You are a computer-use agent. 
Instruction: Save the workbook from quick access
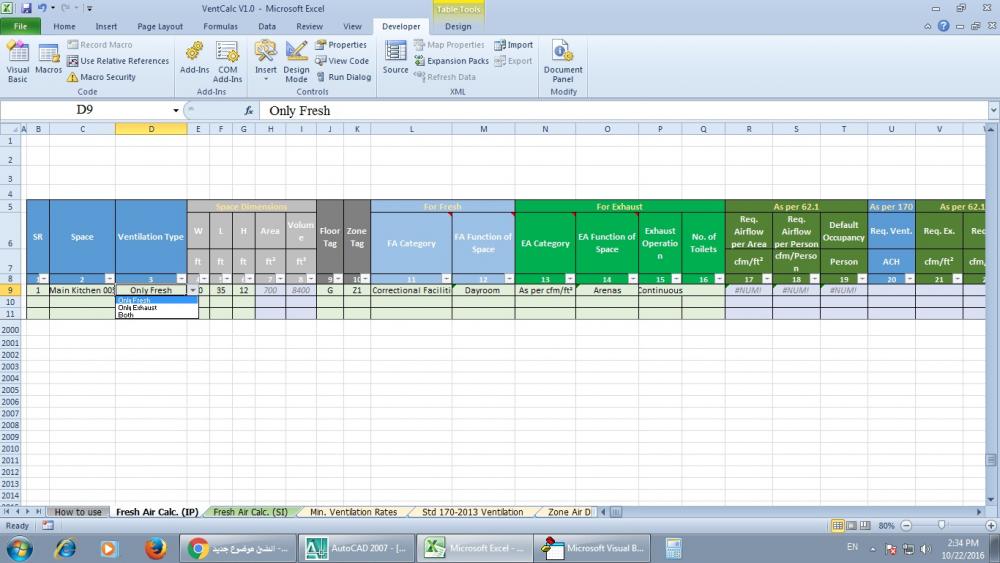(26, 8)
